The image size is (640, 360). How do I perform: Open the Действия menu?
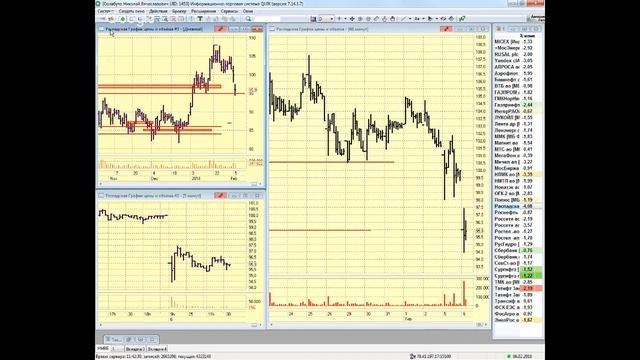(x=158, y=11)
